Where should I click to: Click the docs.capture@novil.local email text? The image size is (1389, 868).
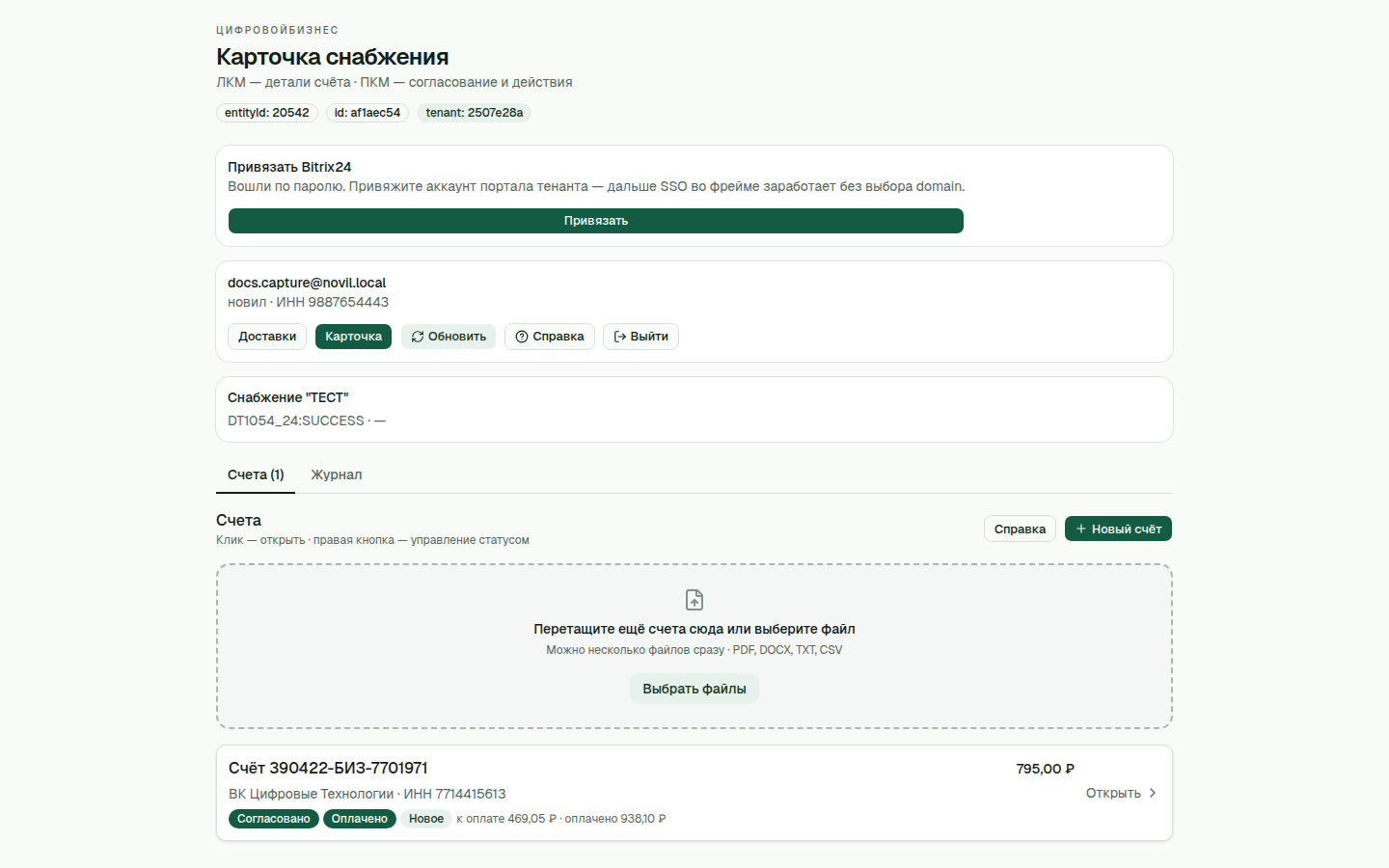(x=307, y=283)
